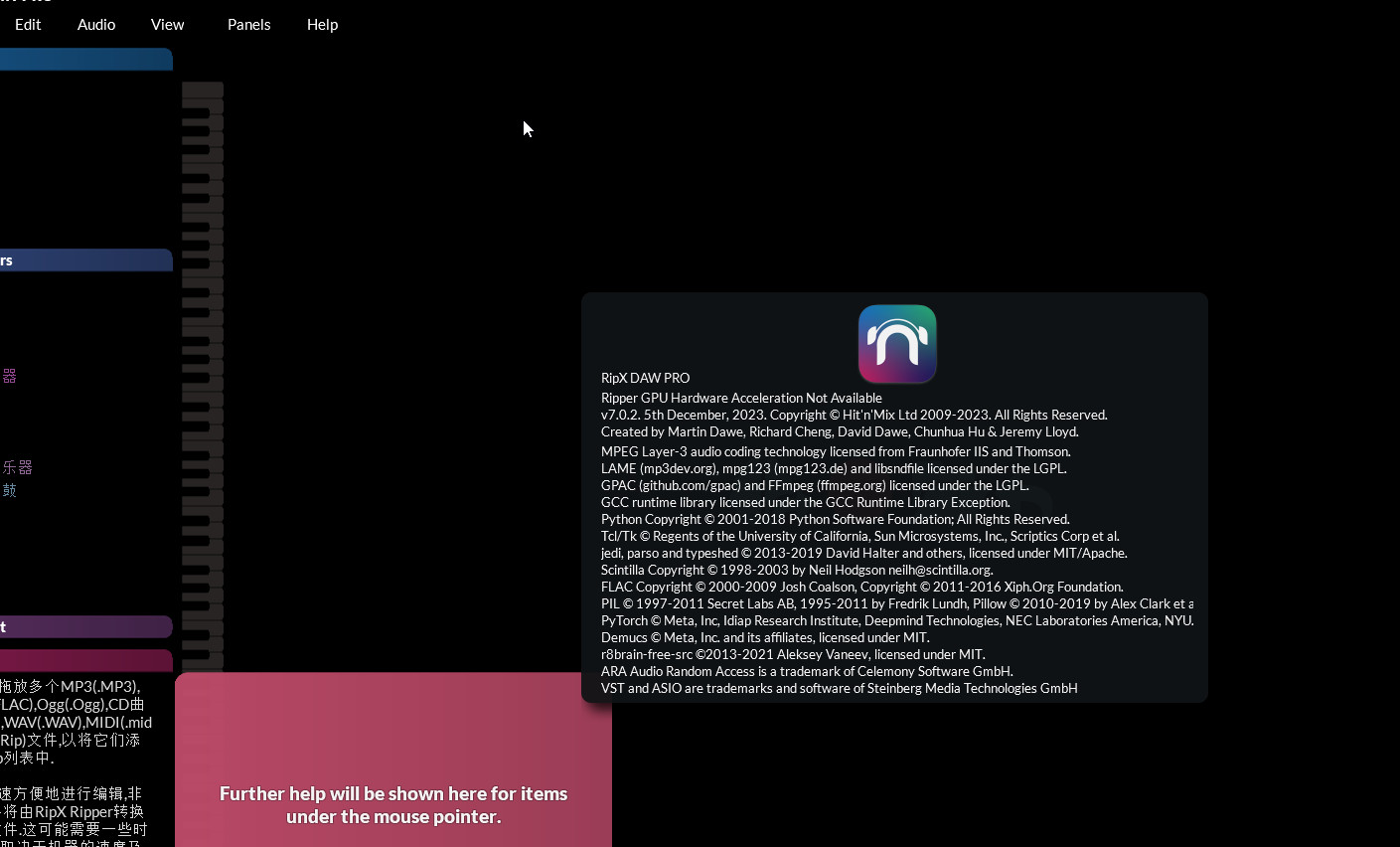Click the "Created by Martin Dawe" credits line
The width and height of the screenshot is (1400, 847).
point(840,431)
